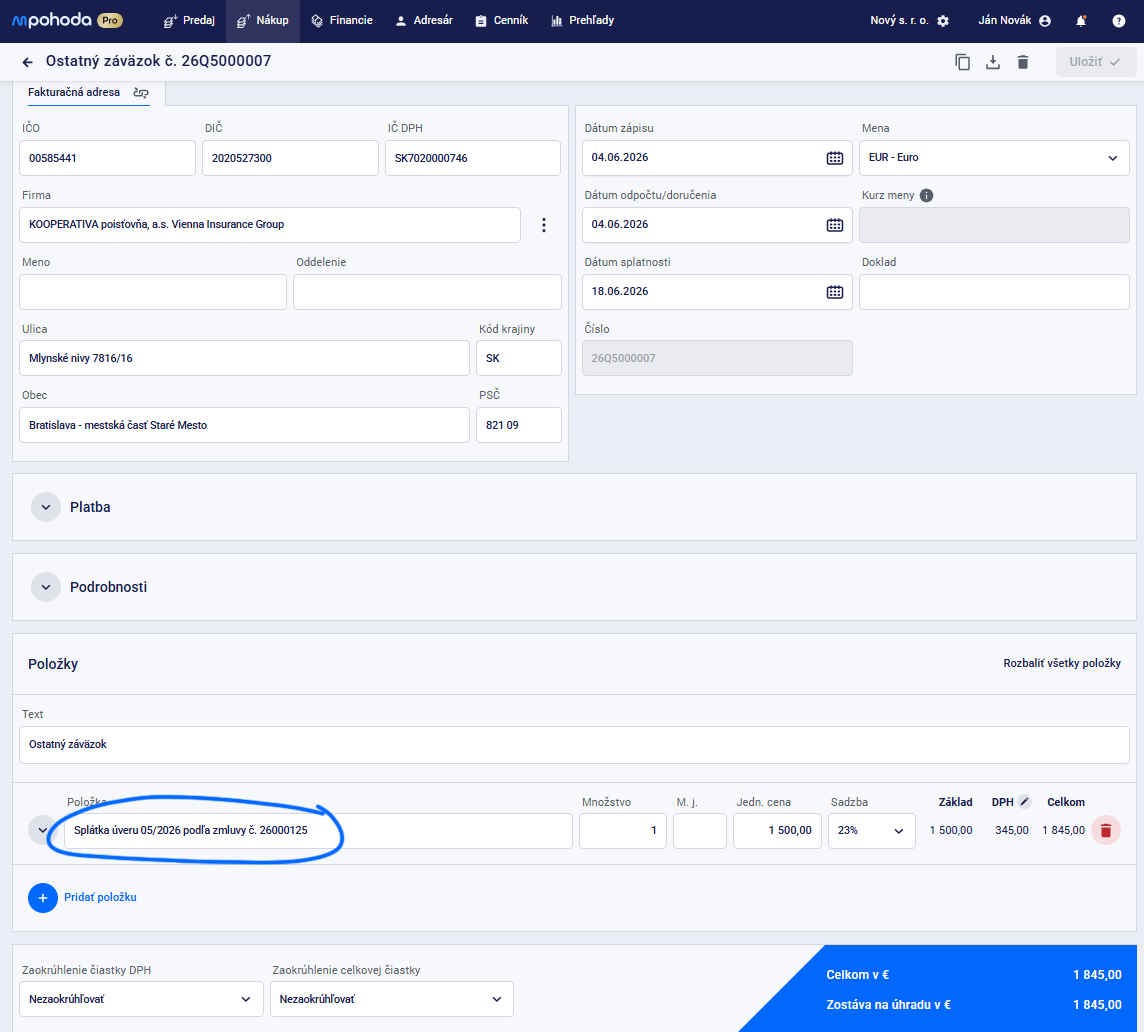Click the Uložiť button
The height and width of the screenshot is (1032, 1144).
click(x=1095, y=62)
